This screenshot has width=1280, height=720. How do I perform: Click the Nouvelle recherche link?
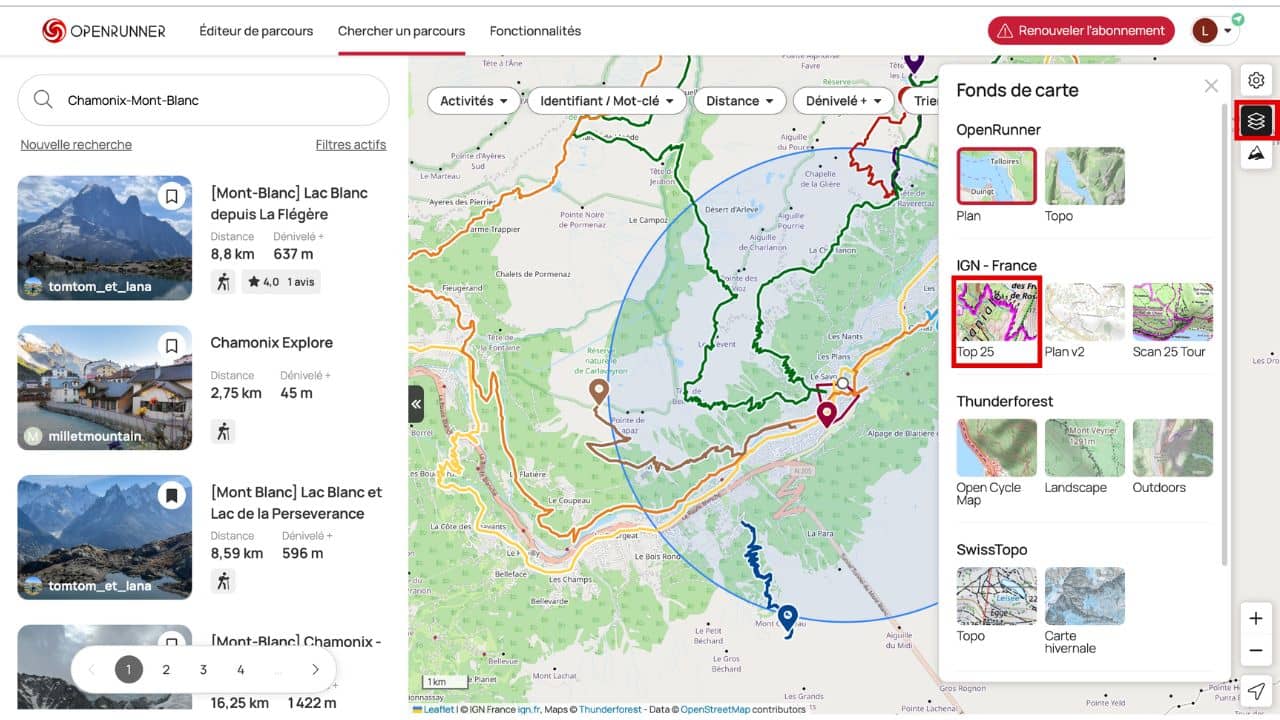click(76, 145)
